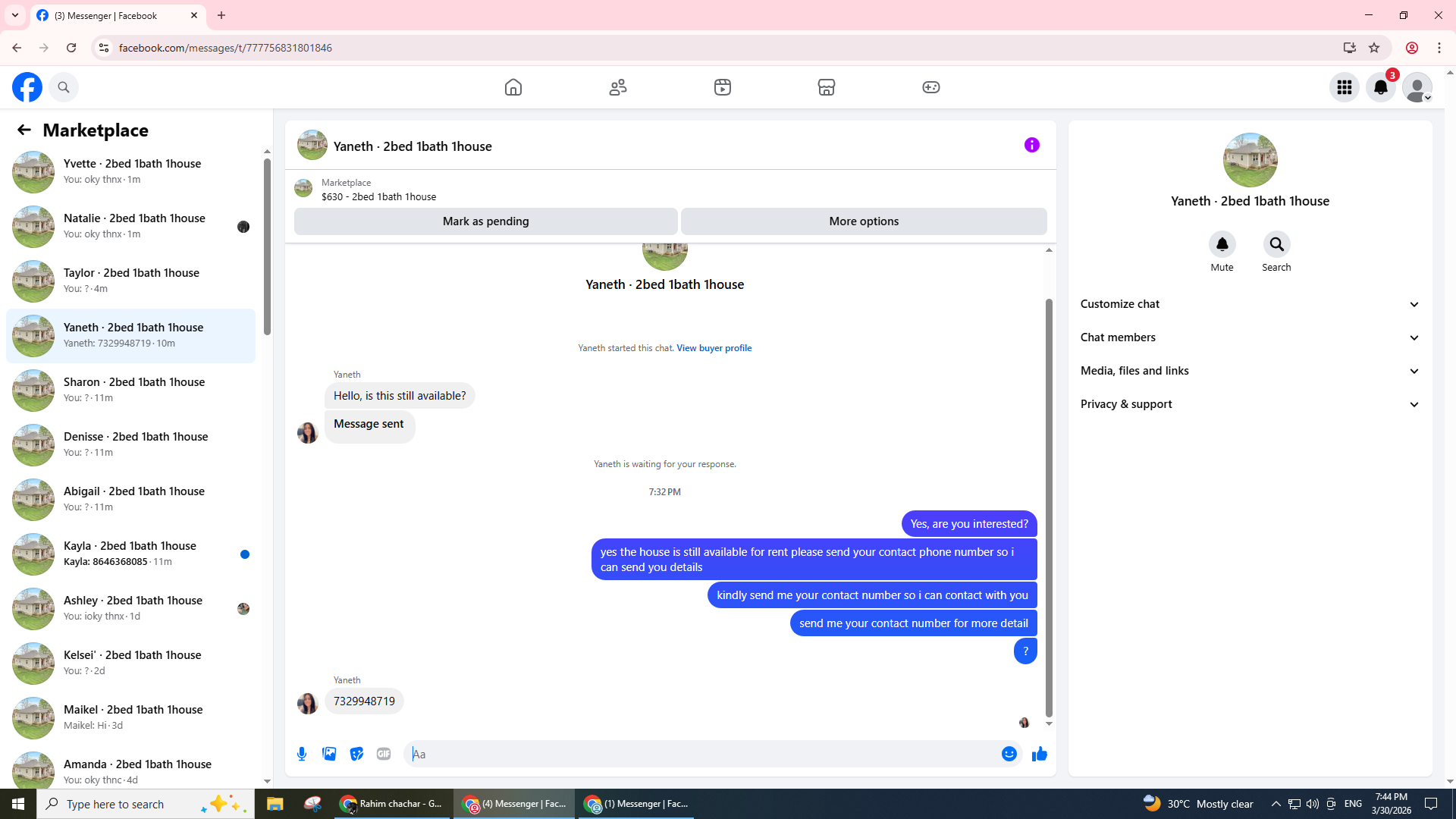Mute the Yaneth conversation
The height and width of the screenshot is (819, 1456).
pos(1222,244)
